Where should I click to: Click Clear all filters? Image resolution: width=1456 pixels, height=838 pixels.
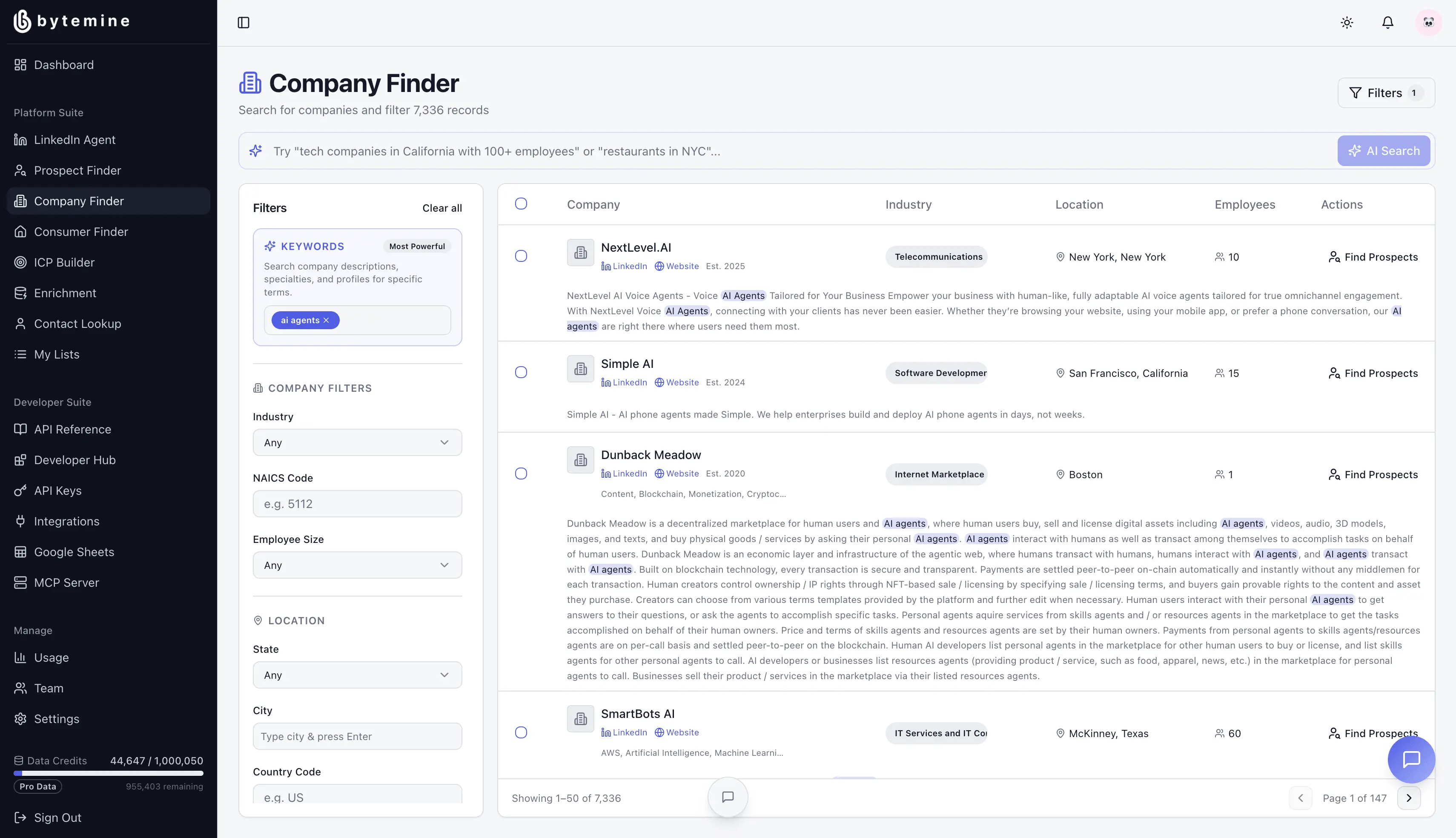pos(442,208)
